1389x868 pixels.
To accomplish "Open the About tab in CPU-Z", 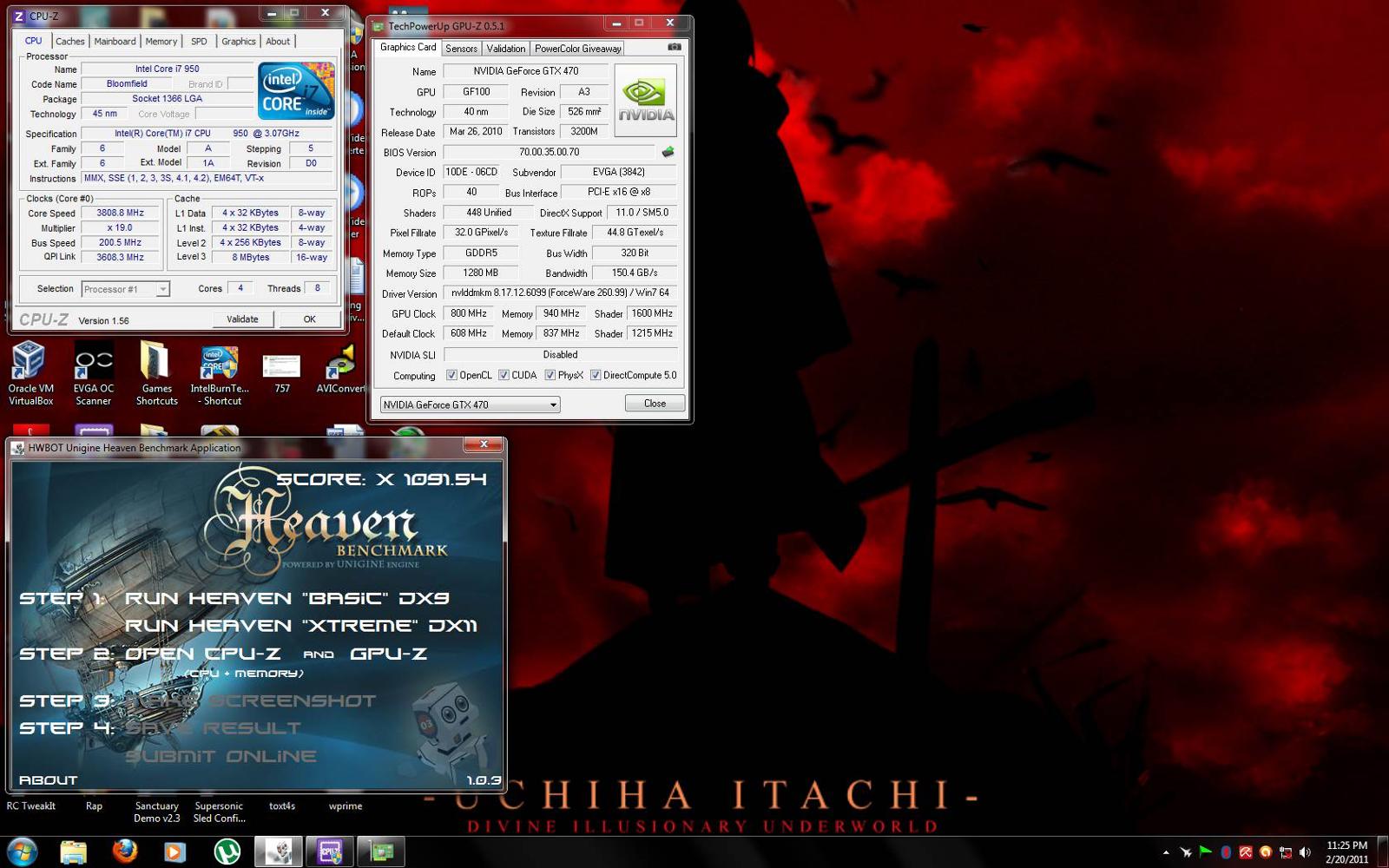I will (x=278, y=41).
